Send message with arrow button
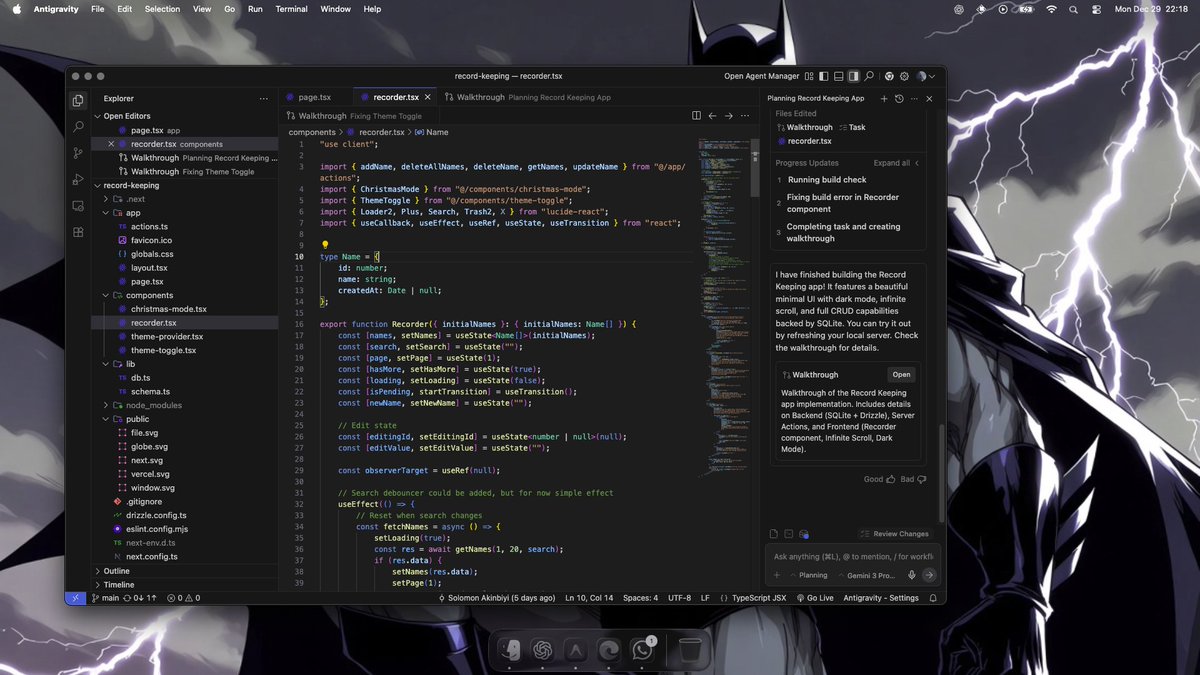1200x675 pixels. point(929,575)
